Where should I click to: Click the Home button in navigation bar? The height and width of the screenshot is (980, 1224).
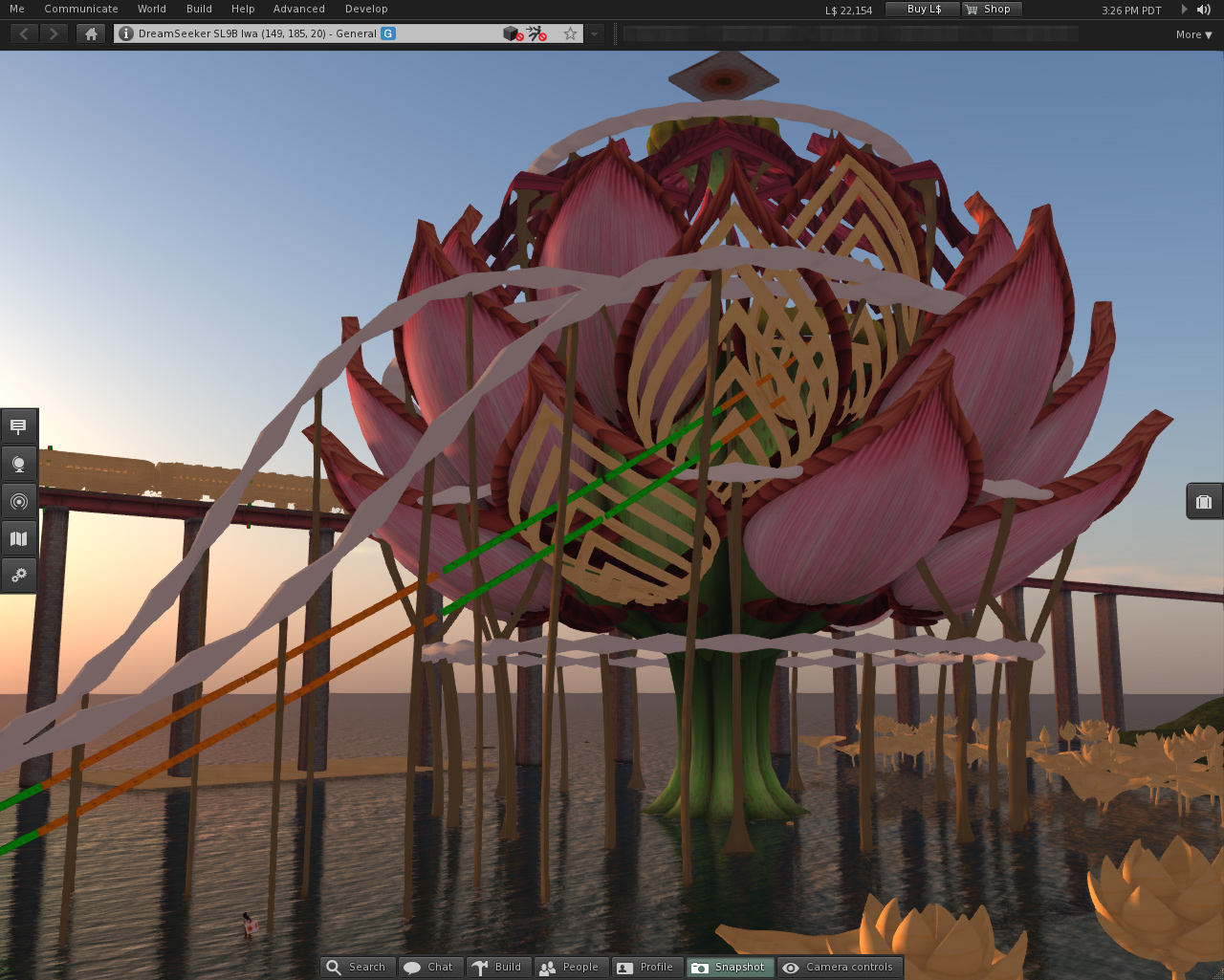(x=91, y=33)
